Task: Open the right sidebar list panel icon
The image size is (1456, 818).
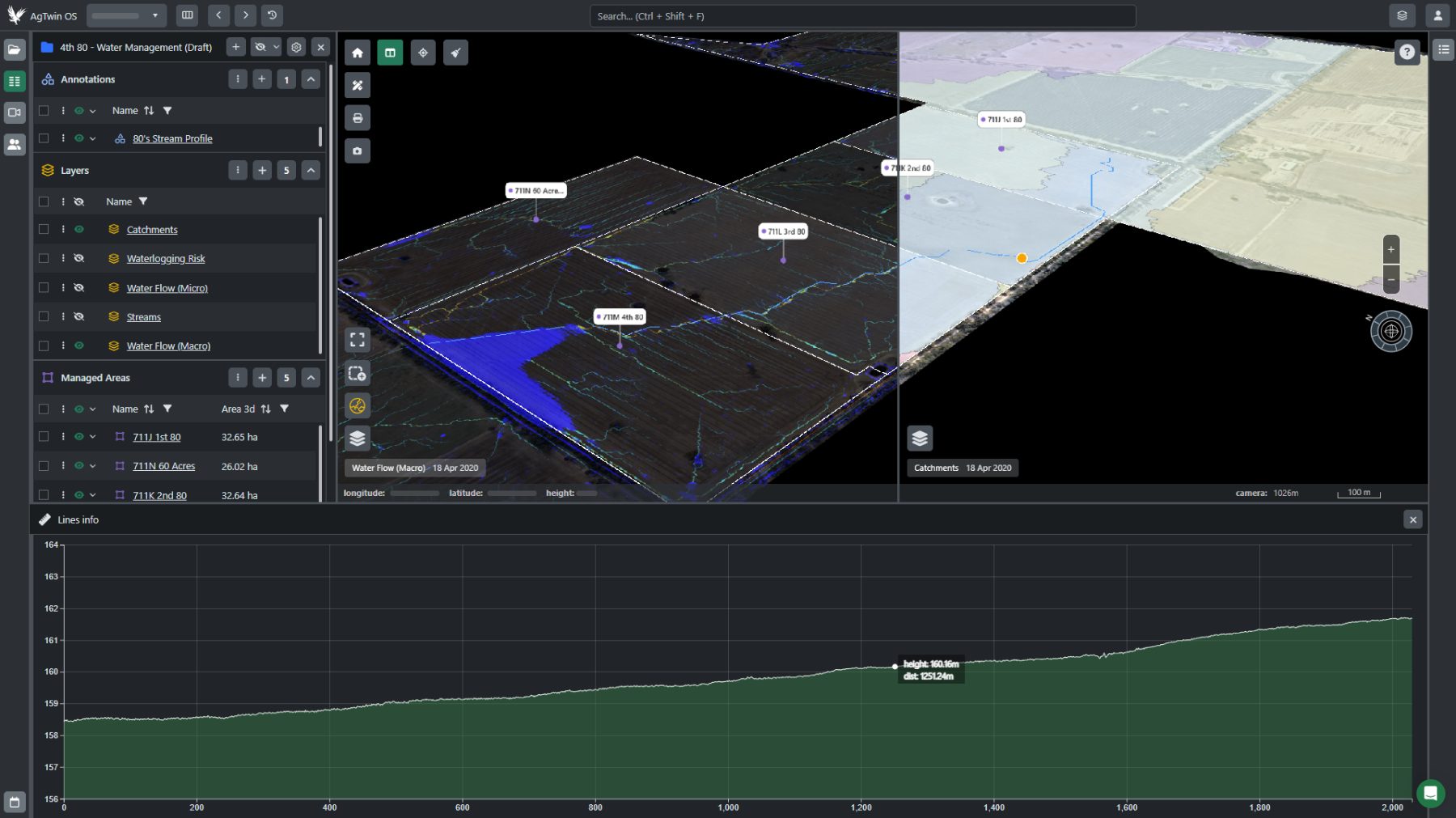Action: (x=1444, y=49)
